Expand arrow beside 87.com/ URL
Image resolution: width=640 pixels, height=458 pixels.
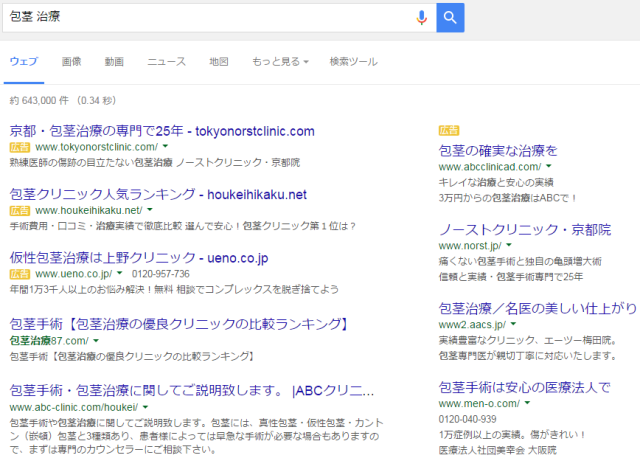pos(96,340)
